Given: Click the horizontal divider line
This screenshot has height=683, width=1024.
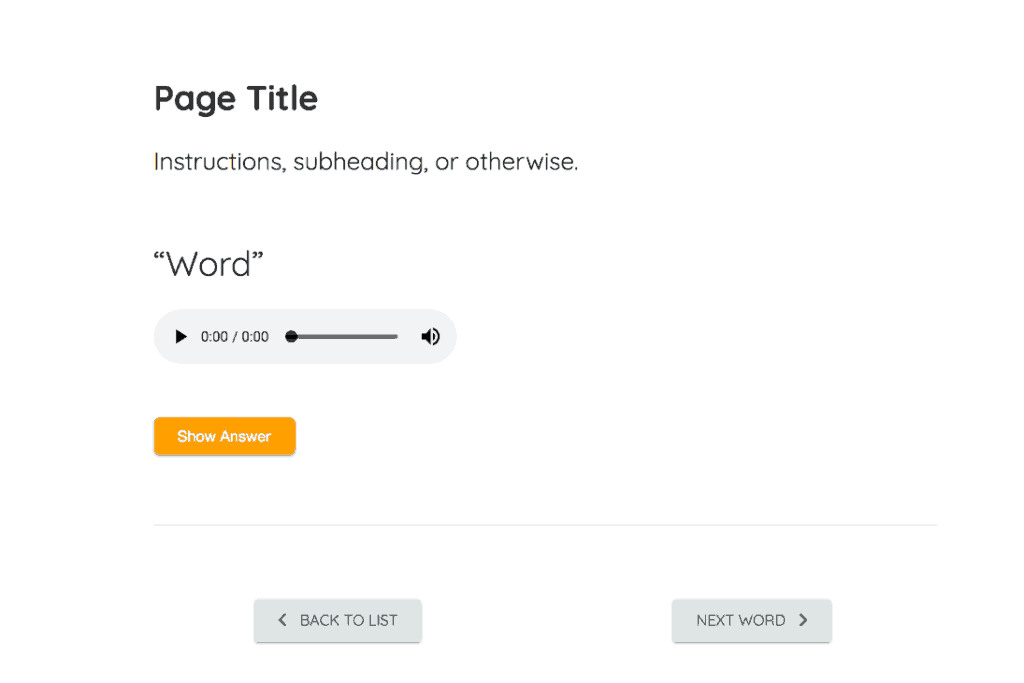Looking at the screenshot, I should [x=545, y=525].
